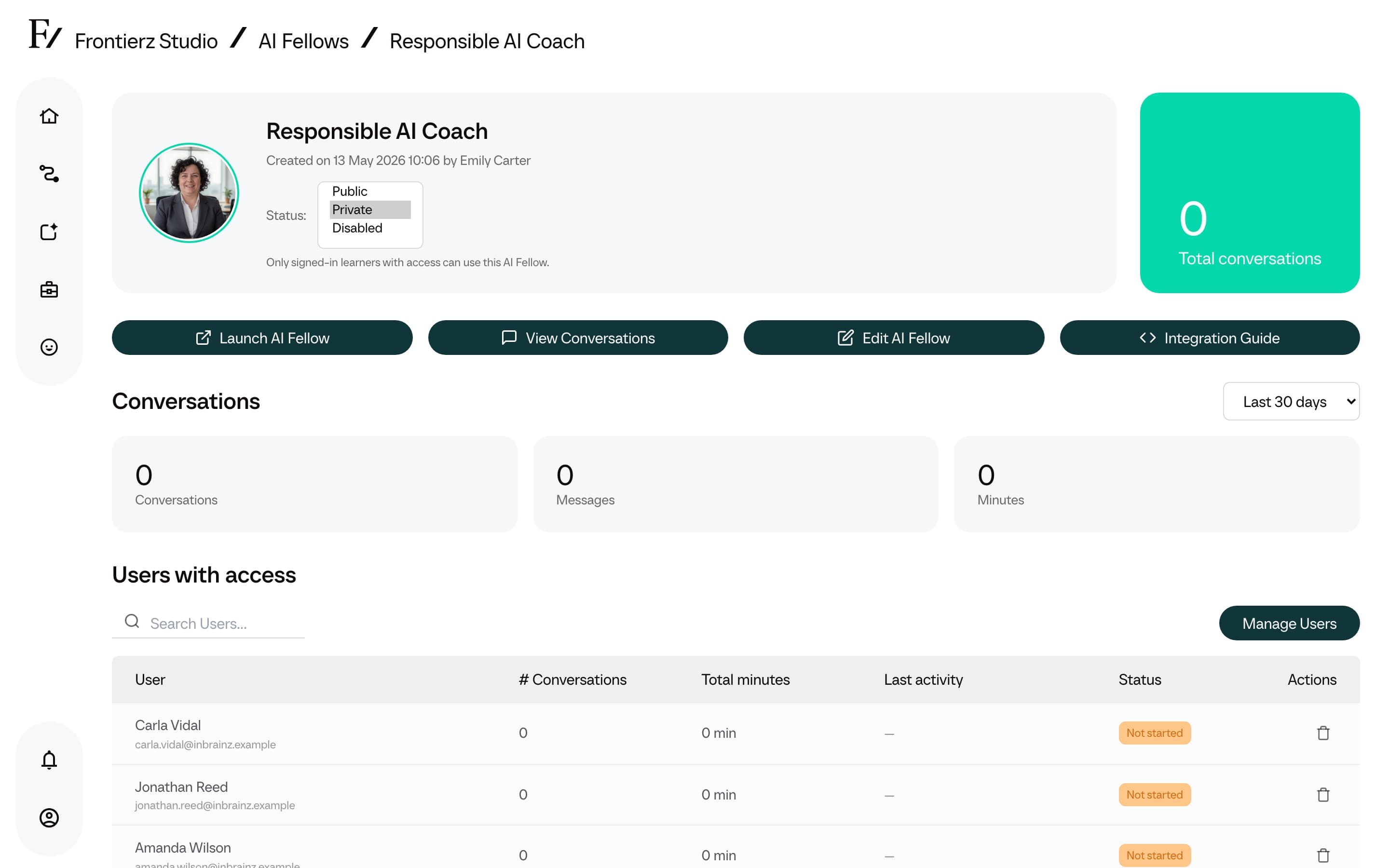Click the Actions column header
The width and height of the screenshot is (1389, 868).
1311,680
